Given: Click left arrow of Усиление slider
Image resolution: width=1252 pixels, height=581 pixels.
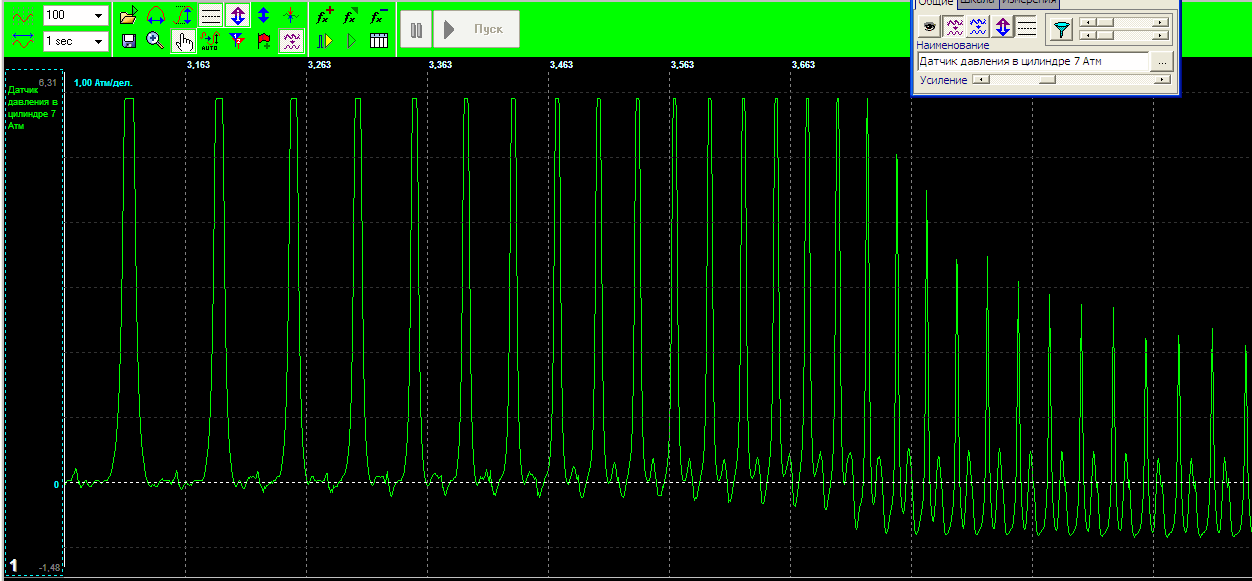Looking at the screenshot, I should coord(979,81).
